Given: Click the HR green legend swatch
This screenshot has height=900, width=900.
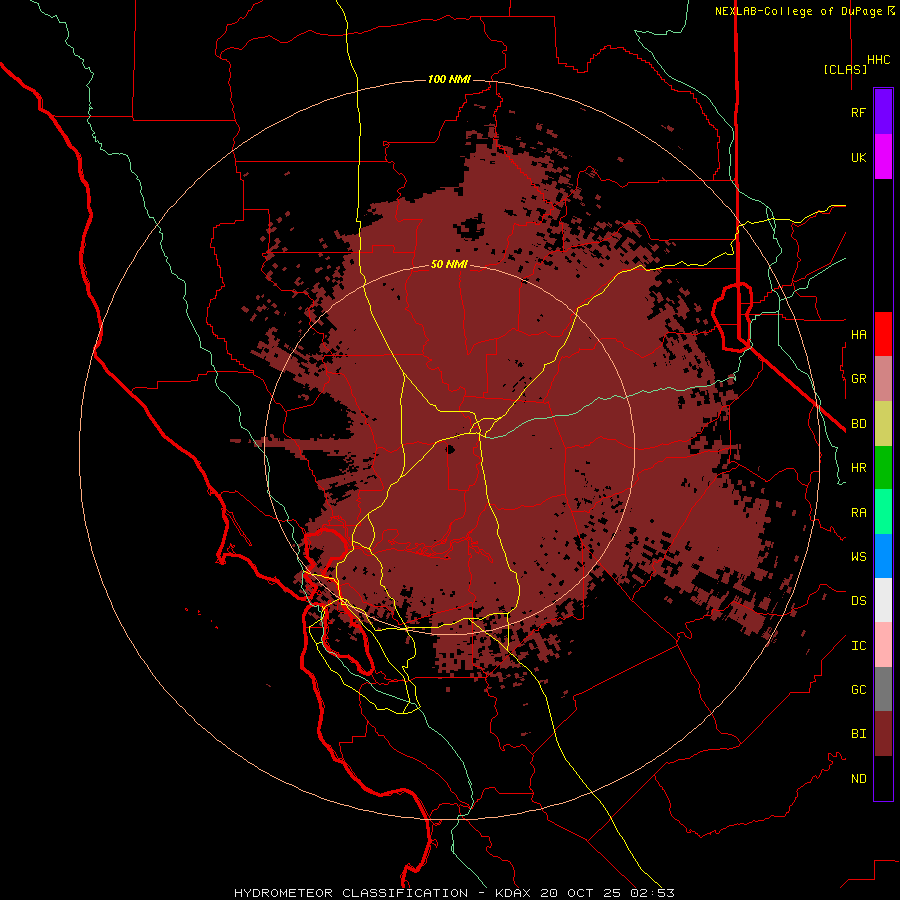Looking at the screenshot, I should point(883,468).
